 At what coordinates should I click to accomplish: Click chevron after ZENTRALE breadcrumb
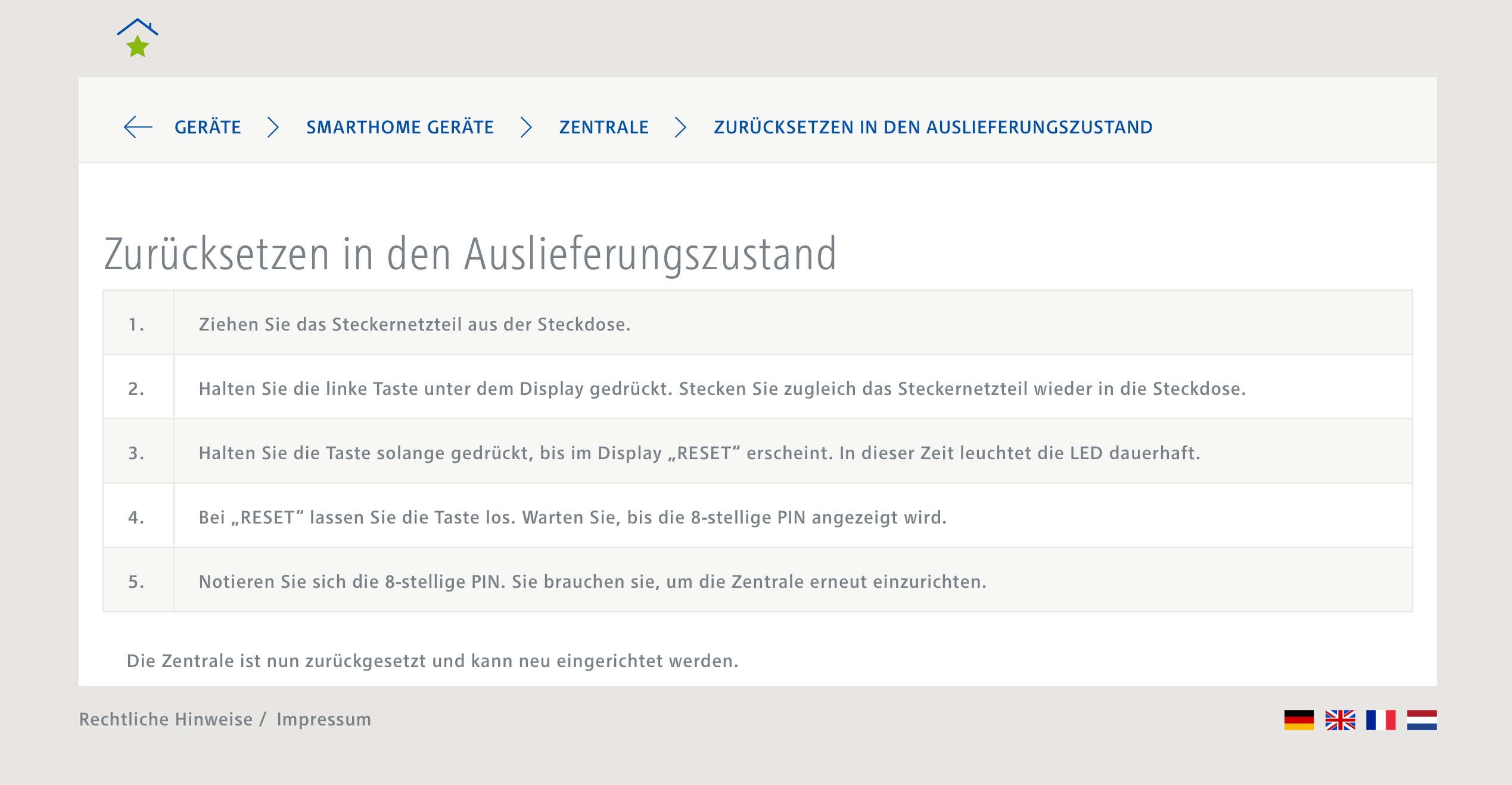680,127
